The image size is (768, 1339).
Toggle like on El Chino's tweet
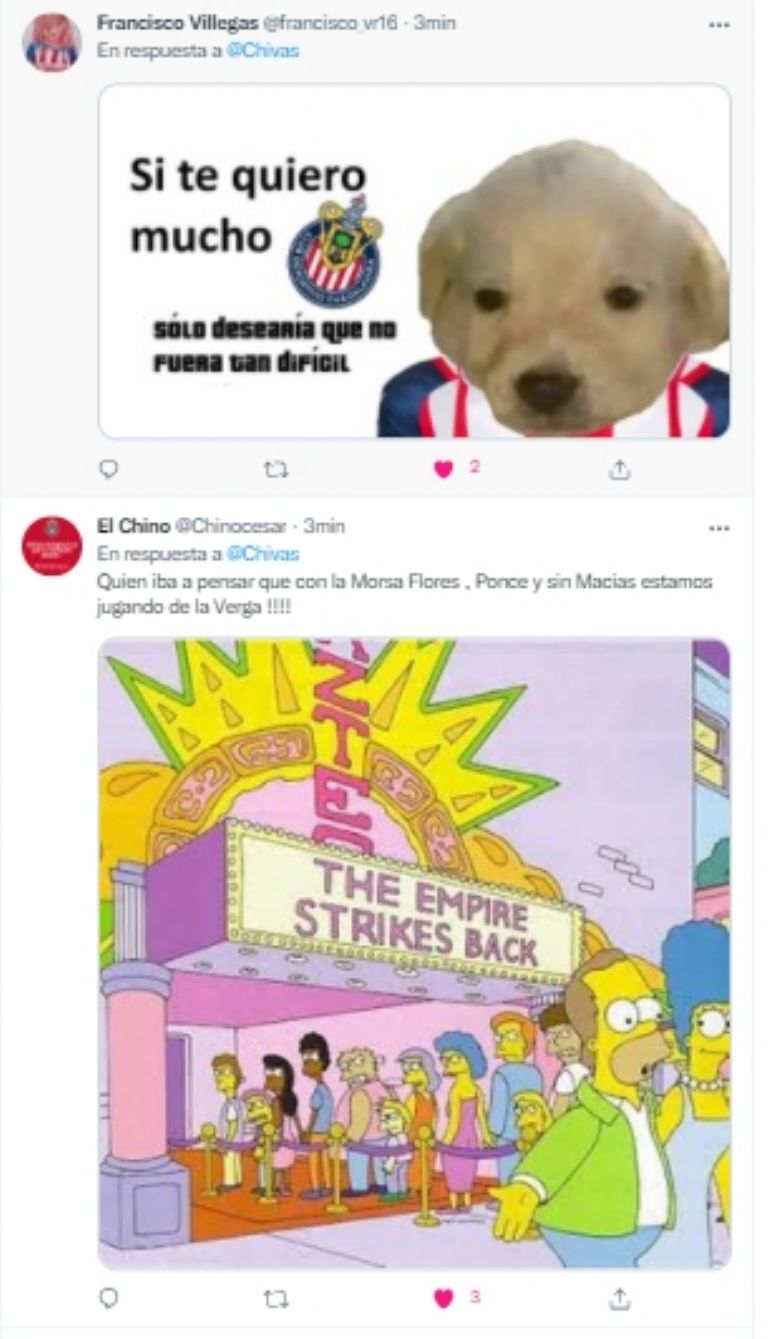[444, 1298]
